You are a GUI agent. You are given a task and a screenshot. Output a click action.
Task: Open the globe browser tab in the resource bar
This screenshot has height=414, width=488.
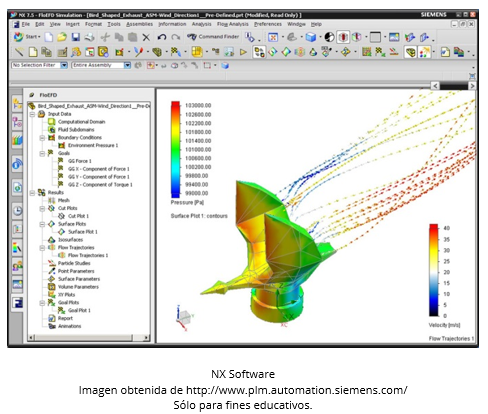click(17, 188)
